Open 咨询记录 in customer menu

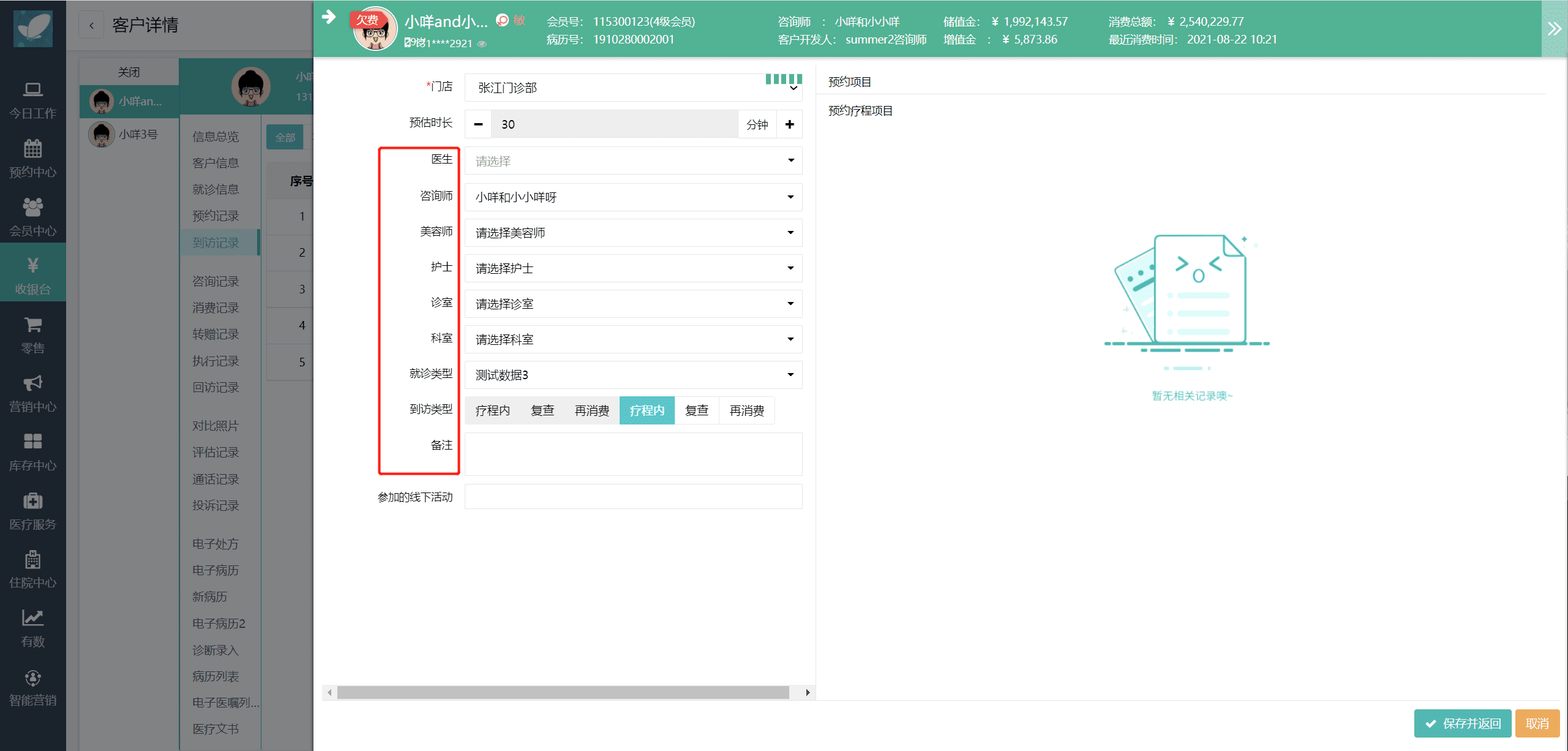click(x=216, y=281)
